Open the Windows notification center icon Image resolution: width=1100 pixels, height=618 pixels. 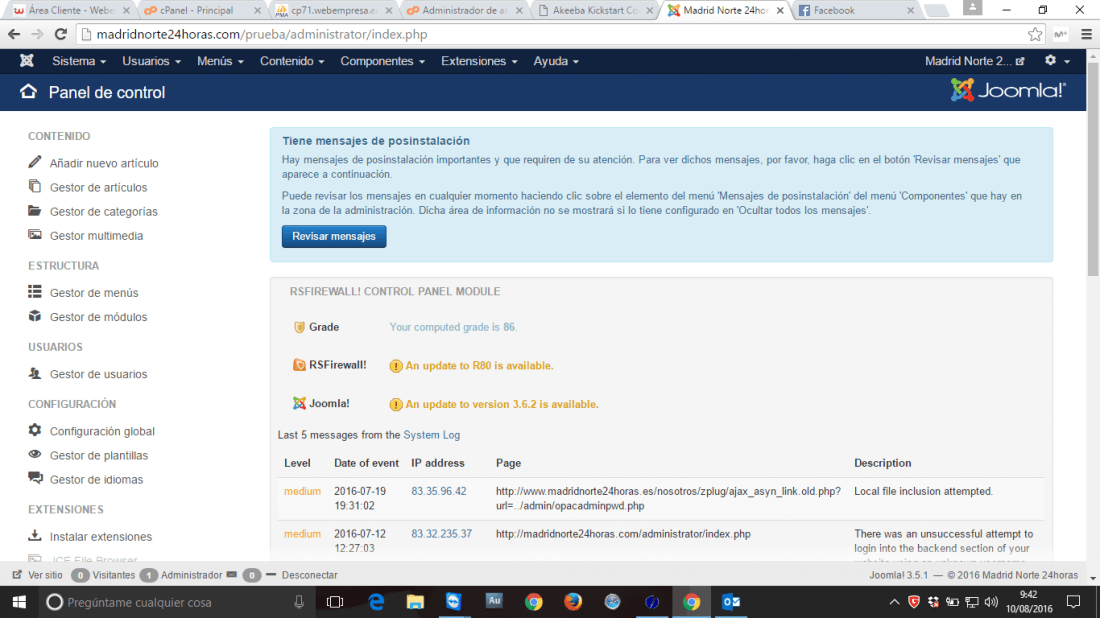pos(1073,602)
